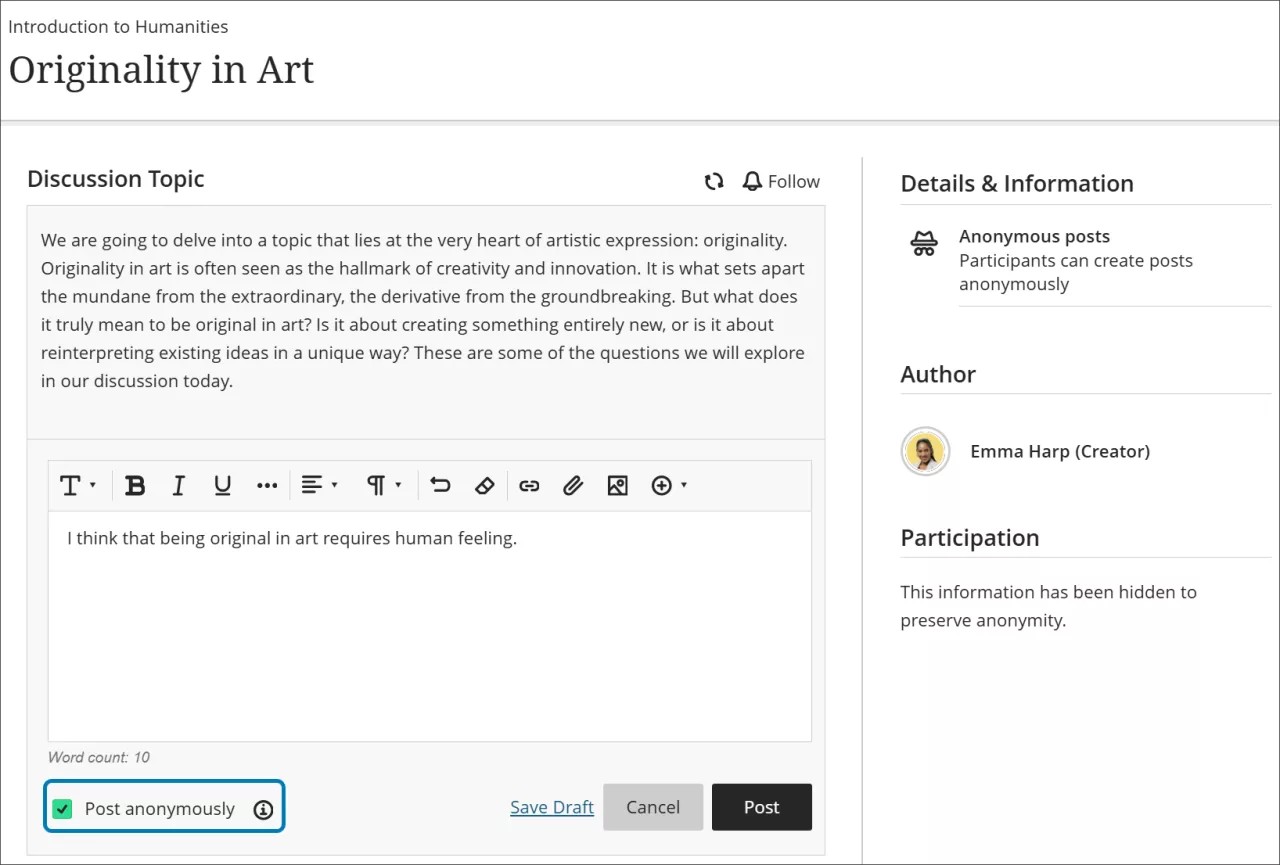
Task: Expand the insert content plus menu
Action: [668, 485]
